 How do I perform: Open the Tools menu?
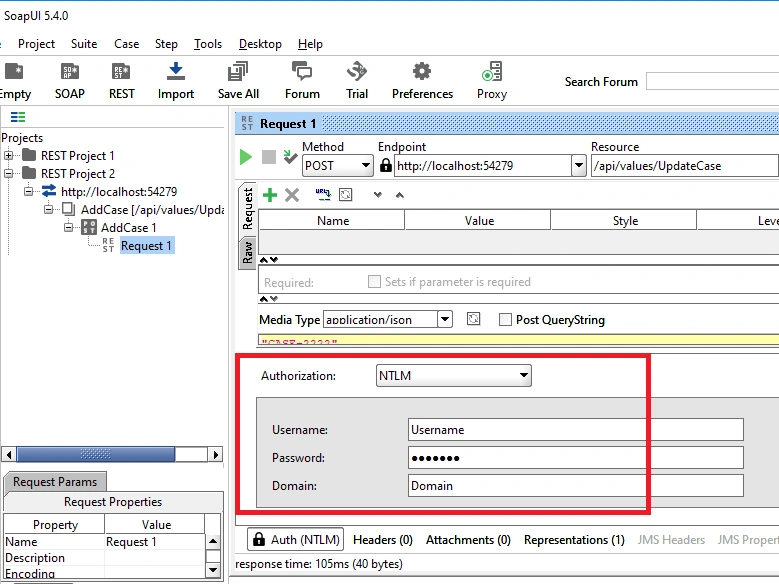208,44
